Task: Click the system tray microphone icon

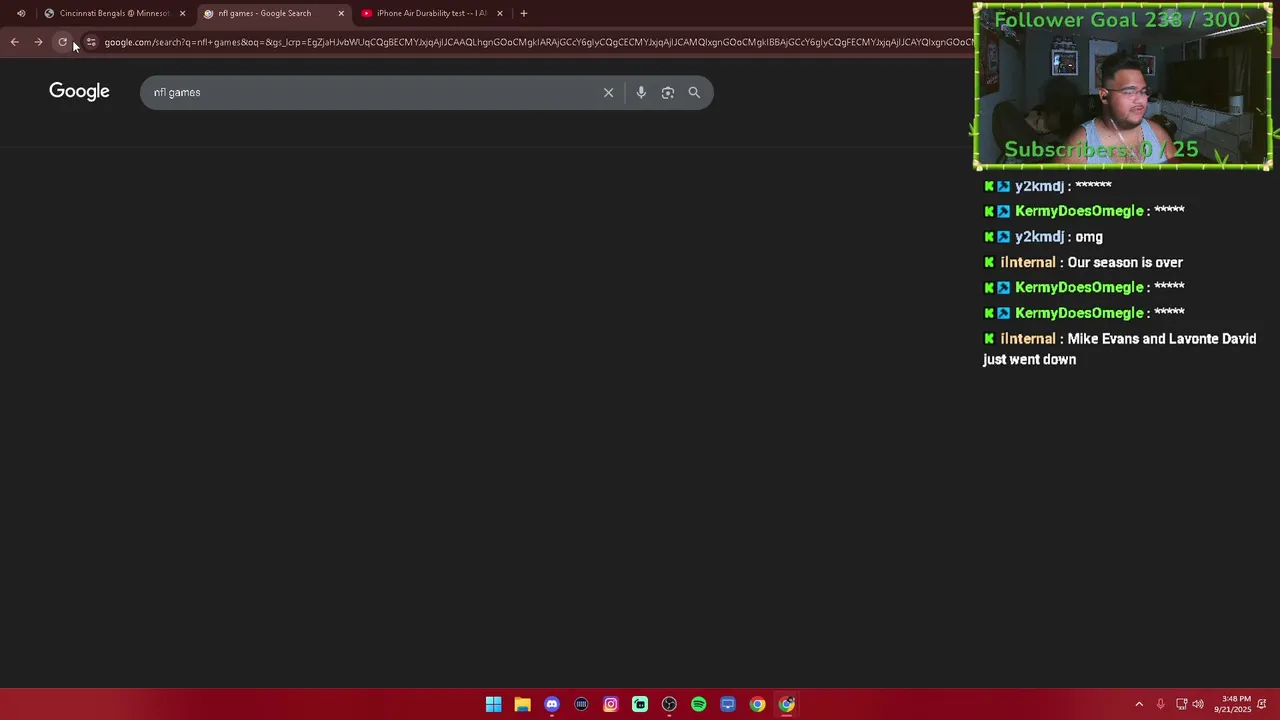Action: pos(1160,704)
